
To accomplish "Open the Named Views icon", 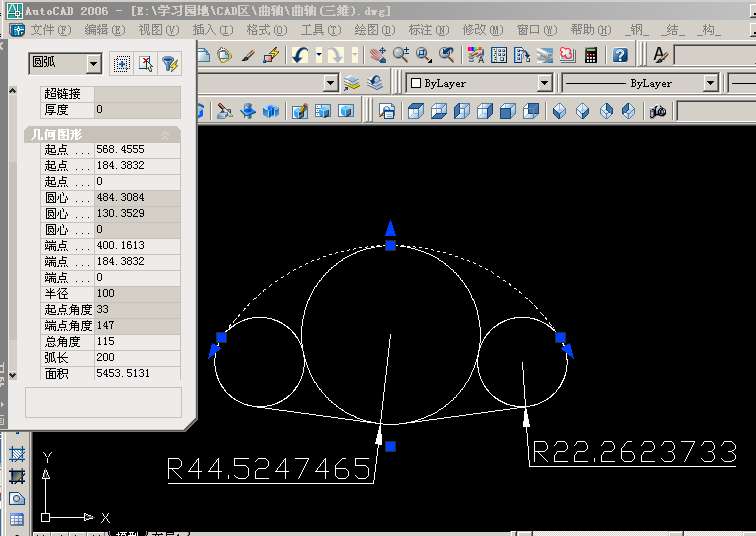I will point(387,111).
